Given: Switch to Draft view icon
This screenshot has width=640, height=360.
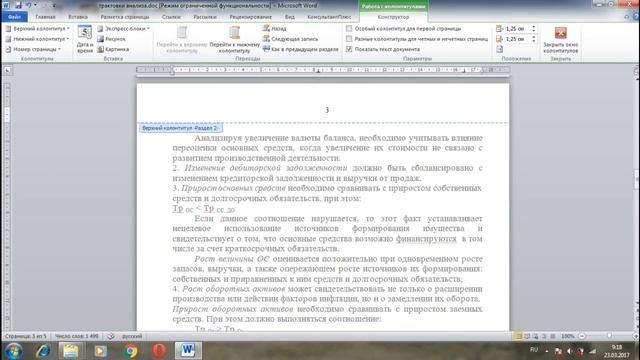Looking at the screenshot, I should point(553,336).
